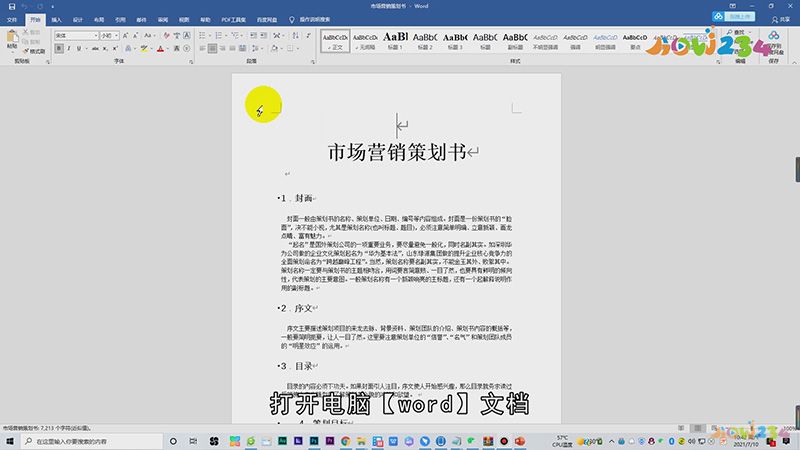The height and width of the screenshot is (450, 800).
Task: Collapse the ribbon with the chevron arrow
Action: click(794, 62)
